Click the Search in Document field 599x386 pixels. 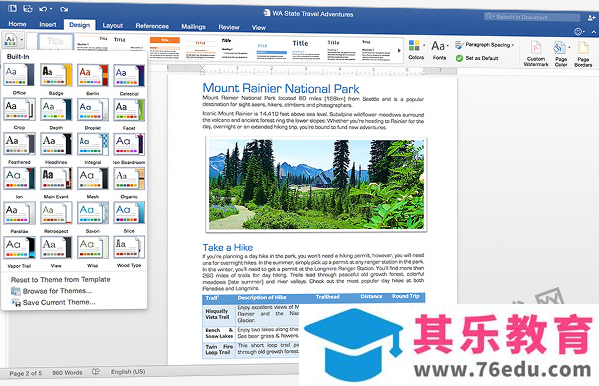tap(532, 17)
